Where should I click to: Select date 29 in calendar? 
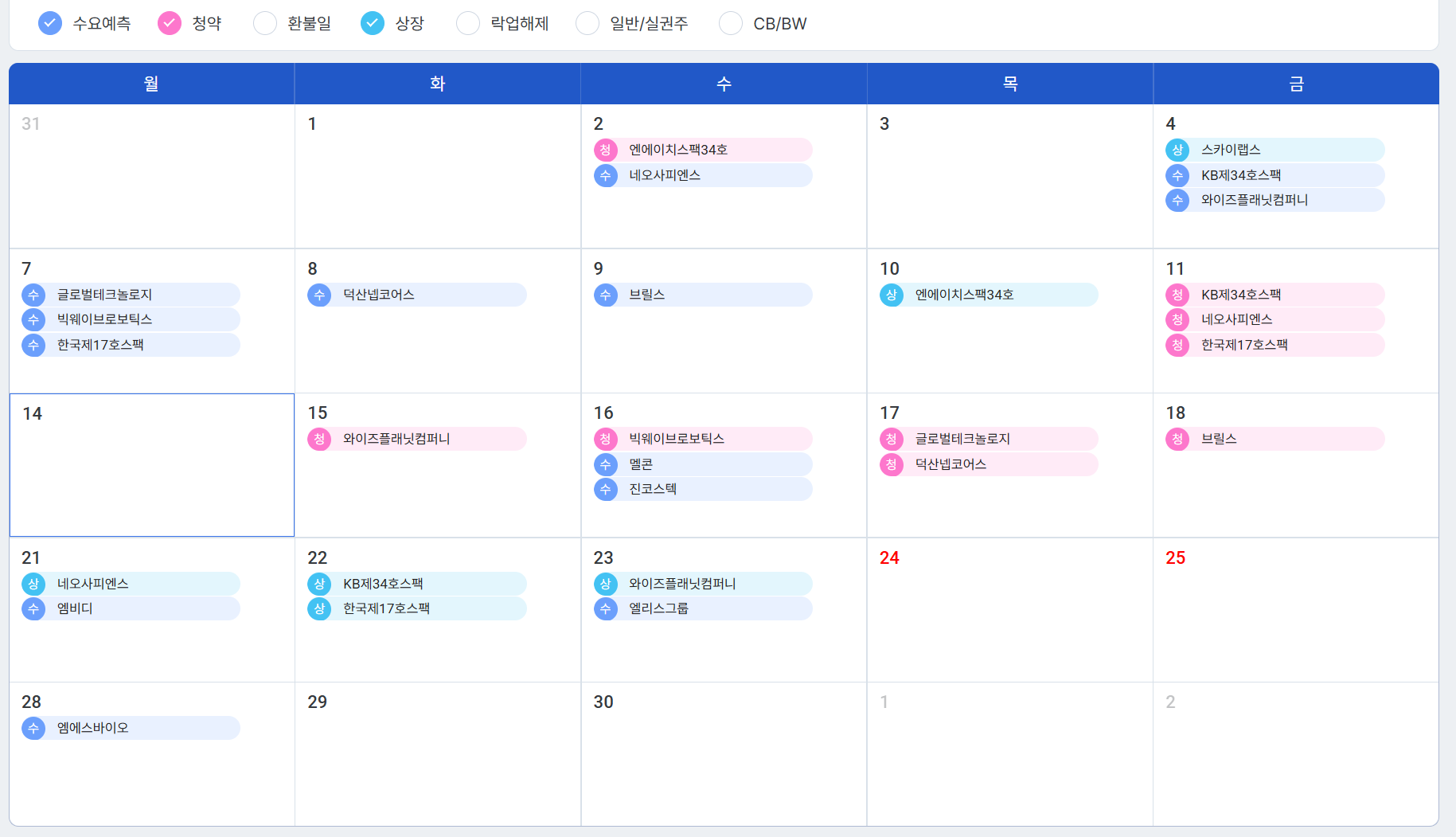[317, 702]
